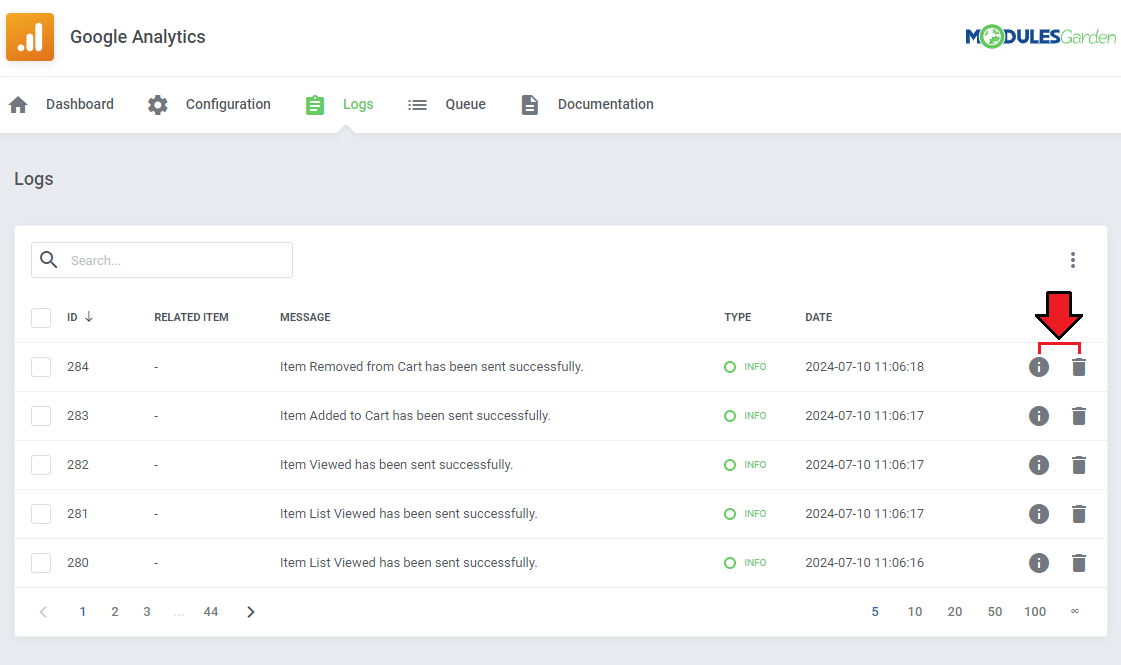Click the search magnifier icon
Image resolution: width=1121 pixels, height=665 pixels.
49,260
